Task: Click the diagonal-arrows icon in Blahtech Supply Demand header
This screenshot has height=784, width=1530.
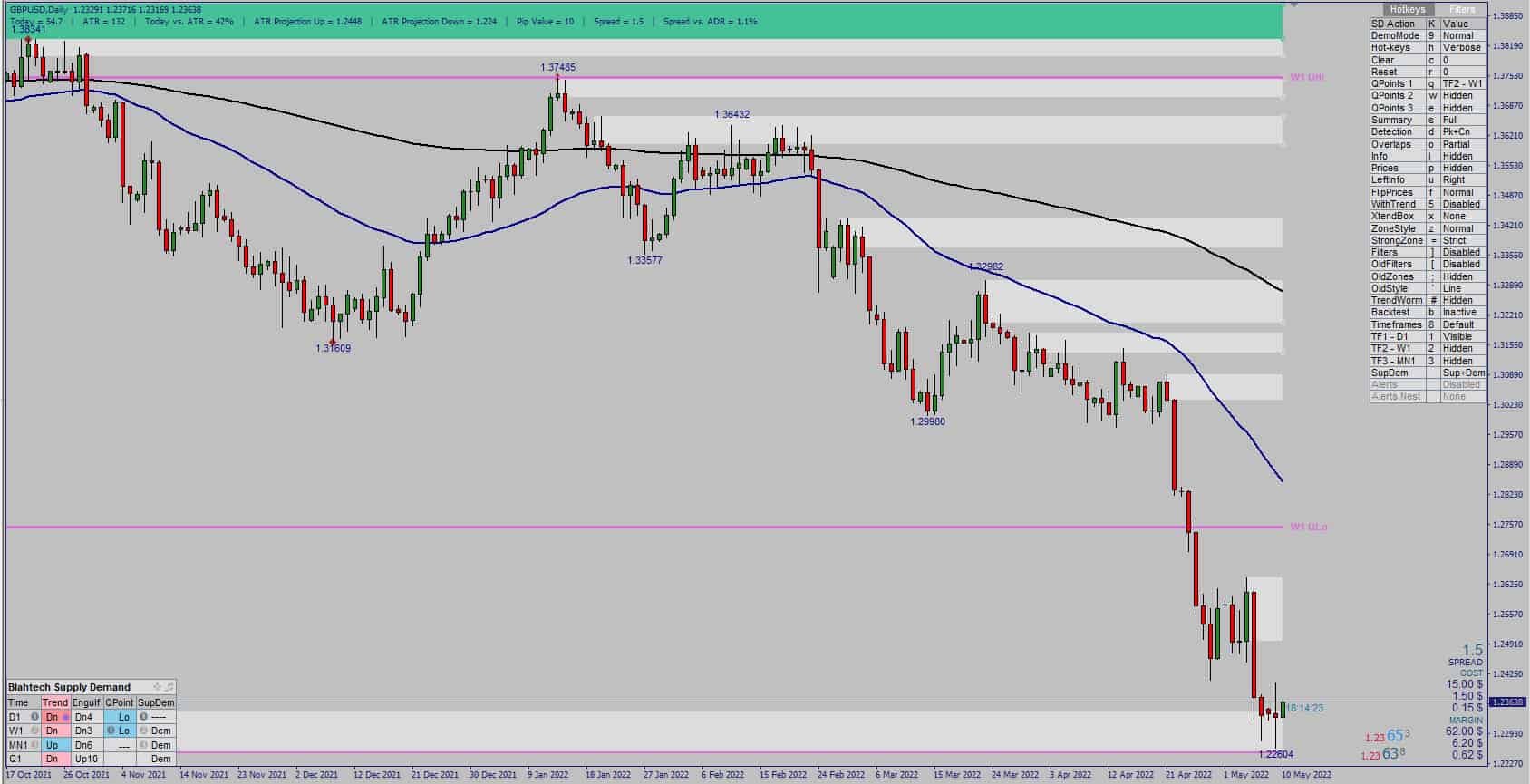Action: (169, 687)
